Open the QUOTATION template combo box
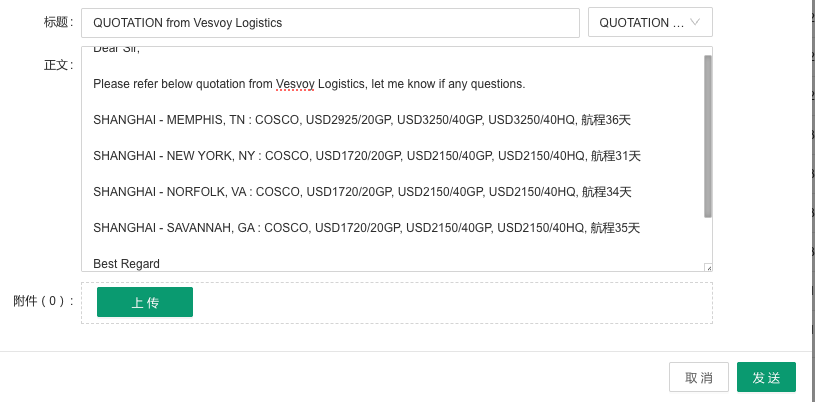 point(650,22)
